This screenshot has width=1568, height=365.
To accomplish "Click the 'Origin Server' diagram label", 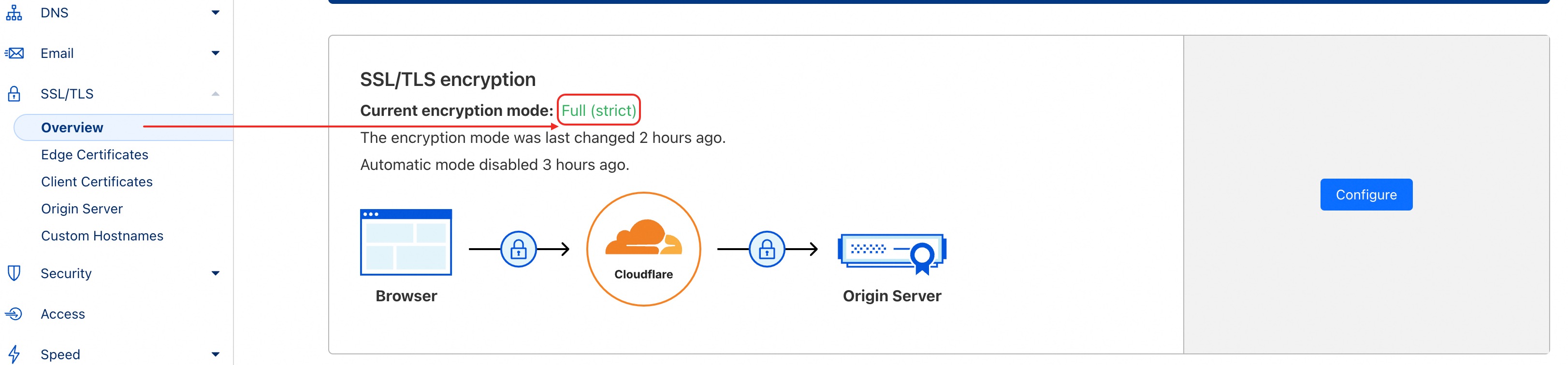I will [892, 296].
